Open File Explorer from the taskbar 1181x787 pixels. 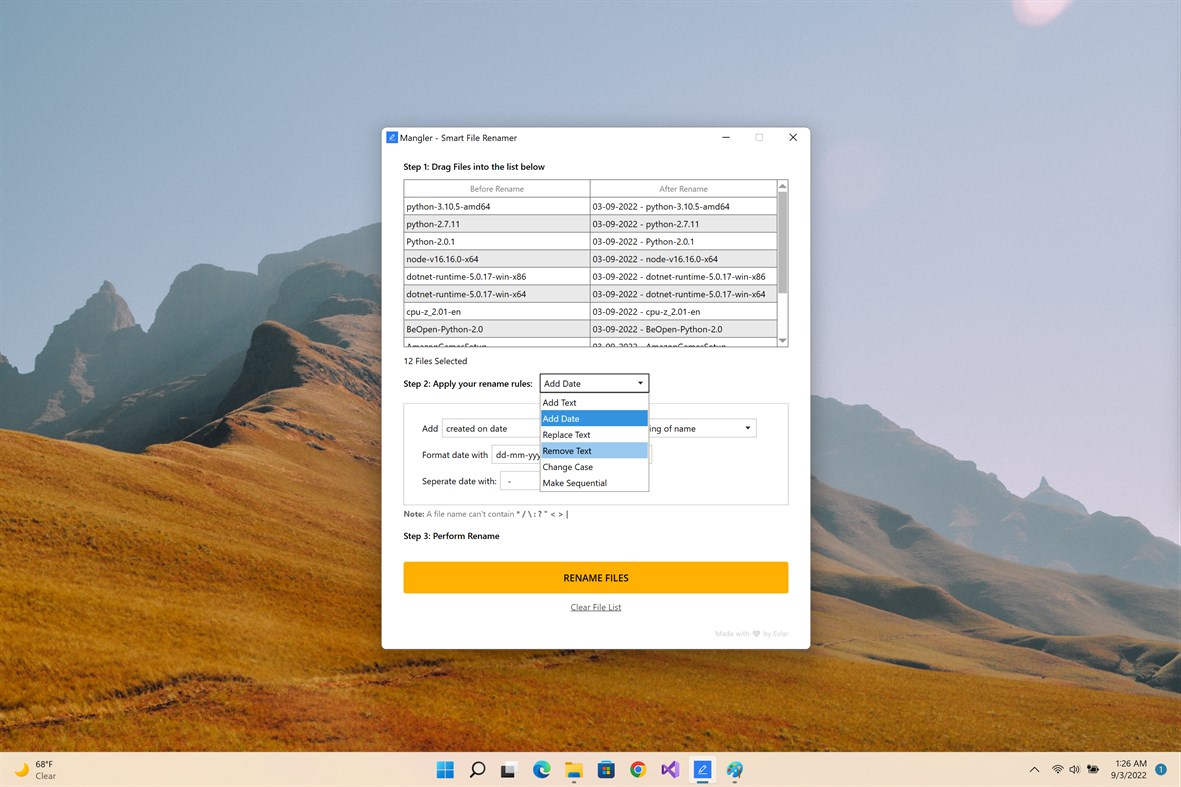[573, 770]
